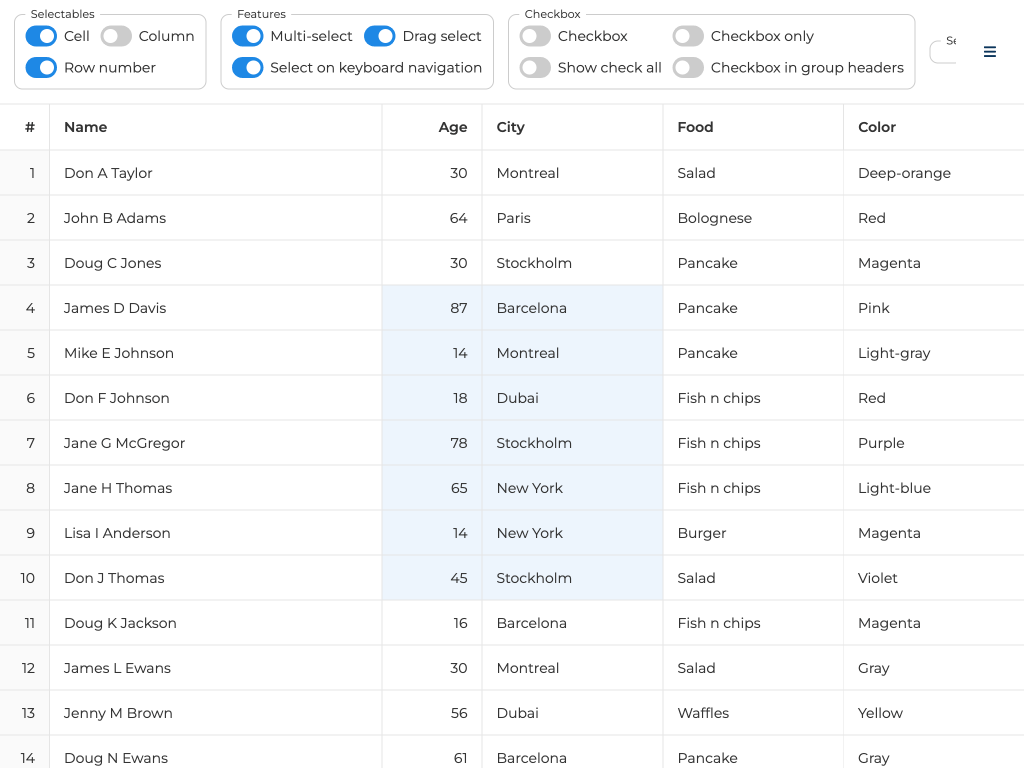Click the City column header
Image resolution: width=1024 pixels, height=768 pixels.
[x=511, y=127]
